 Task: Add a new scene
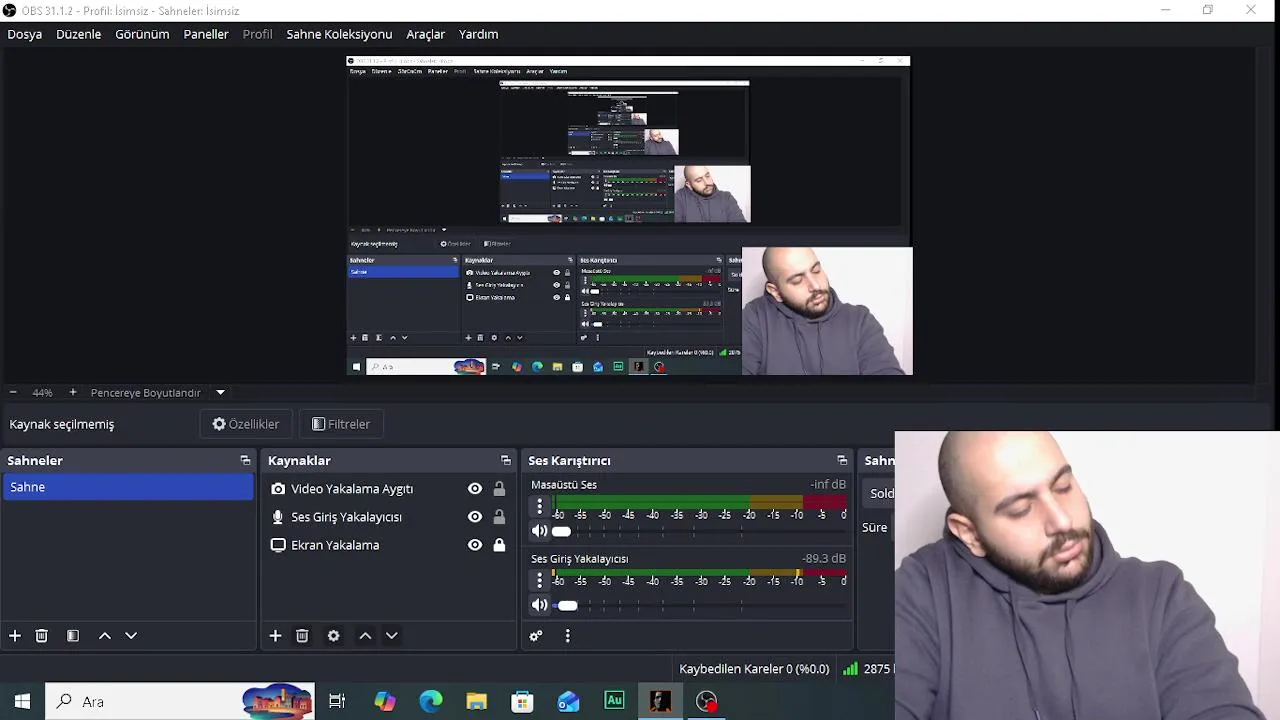pos(15,636)
